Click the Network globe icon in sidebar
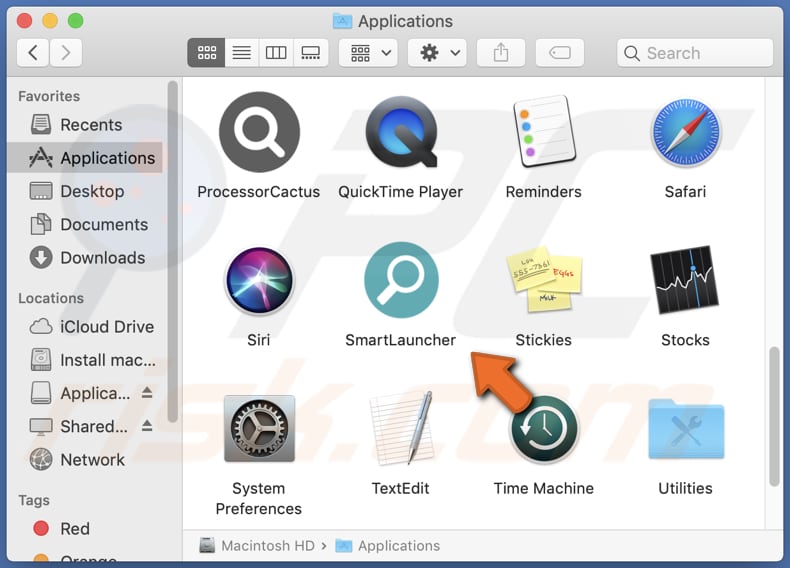Viewport: 790px width, 568px height. pyautogui.click(x=41, y=459)
